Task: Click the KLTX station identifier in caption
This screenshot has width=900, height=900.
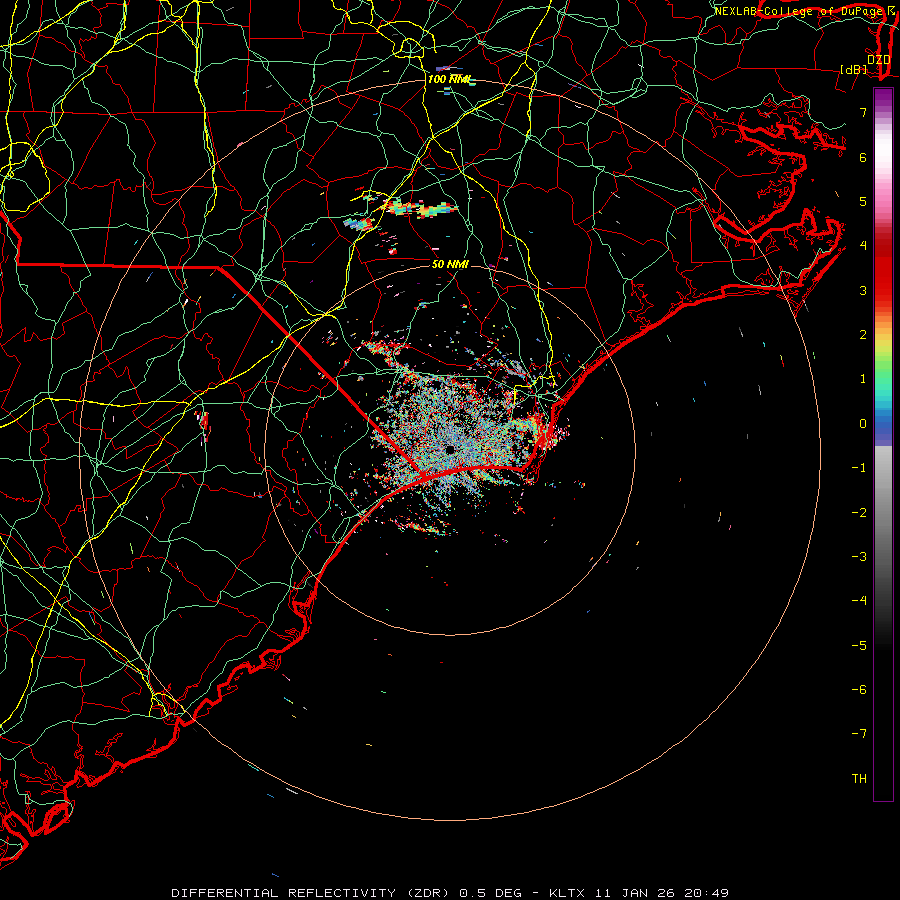Action: coord(567,893)
